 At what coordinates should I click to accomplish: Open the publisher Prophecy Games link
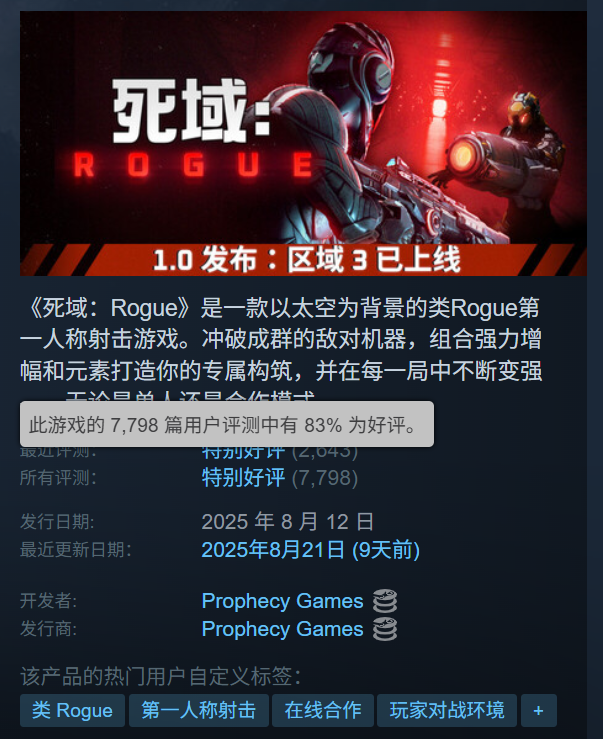point(282,629)
